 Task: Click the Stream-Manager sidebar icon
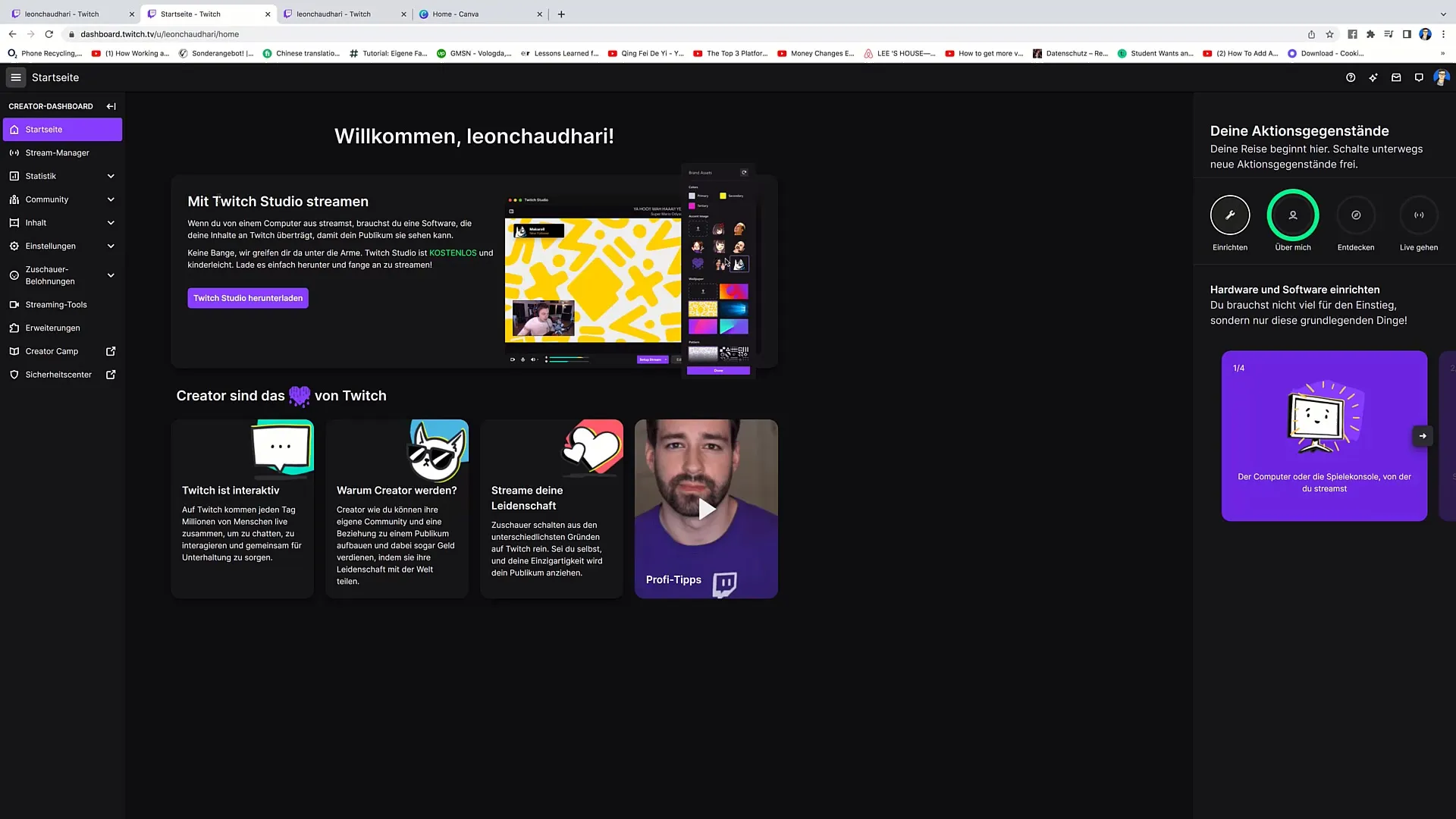[14, 152]
